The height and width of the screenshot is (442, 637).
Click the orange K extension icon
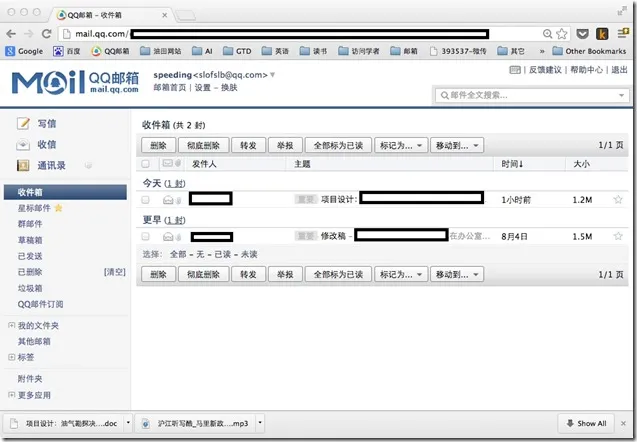(x=602, y=34)
